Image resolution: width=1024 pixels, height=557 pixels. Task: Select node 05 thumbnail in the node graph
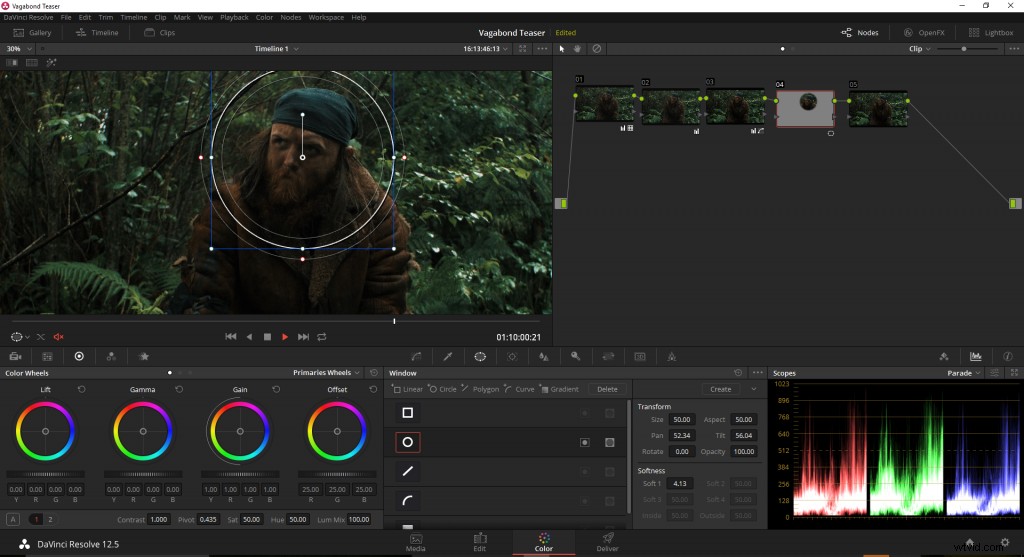tap(877, 108)
